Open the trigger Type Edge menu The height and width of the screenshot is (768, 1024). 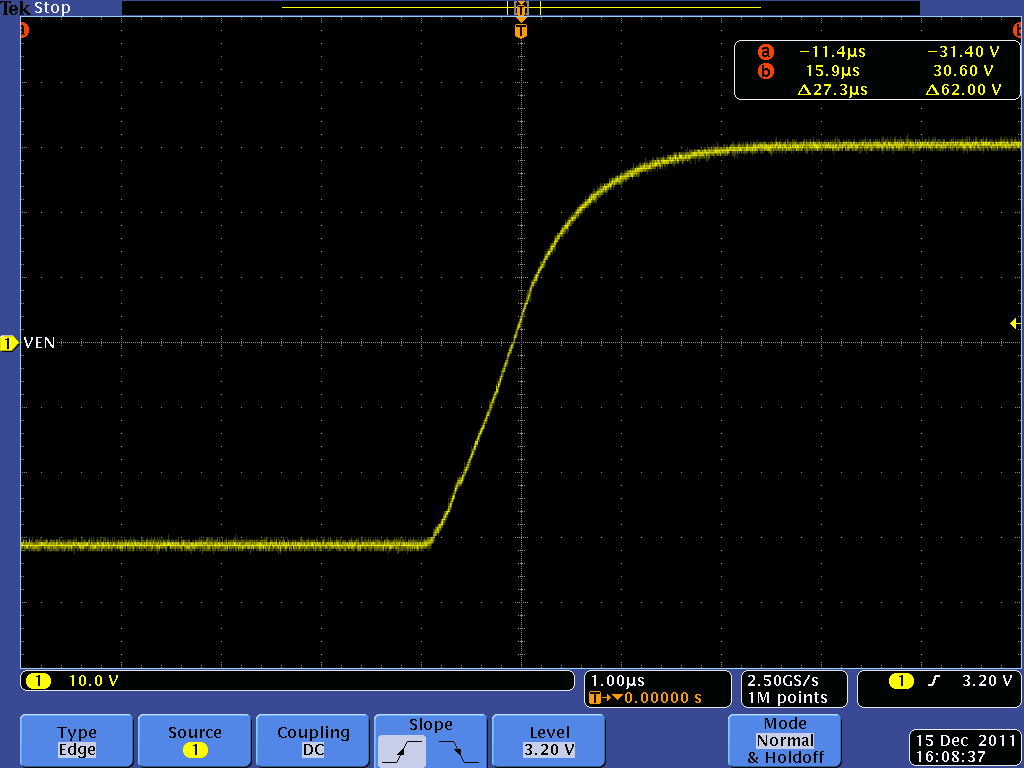[76, 741]
